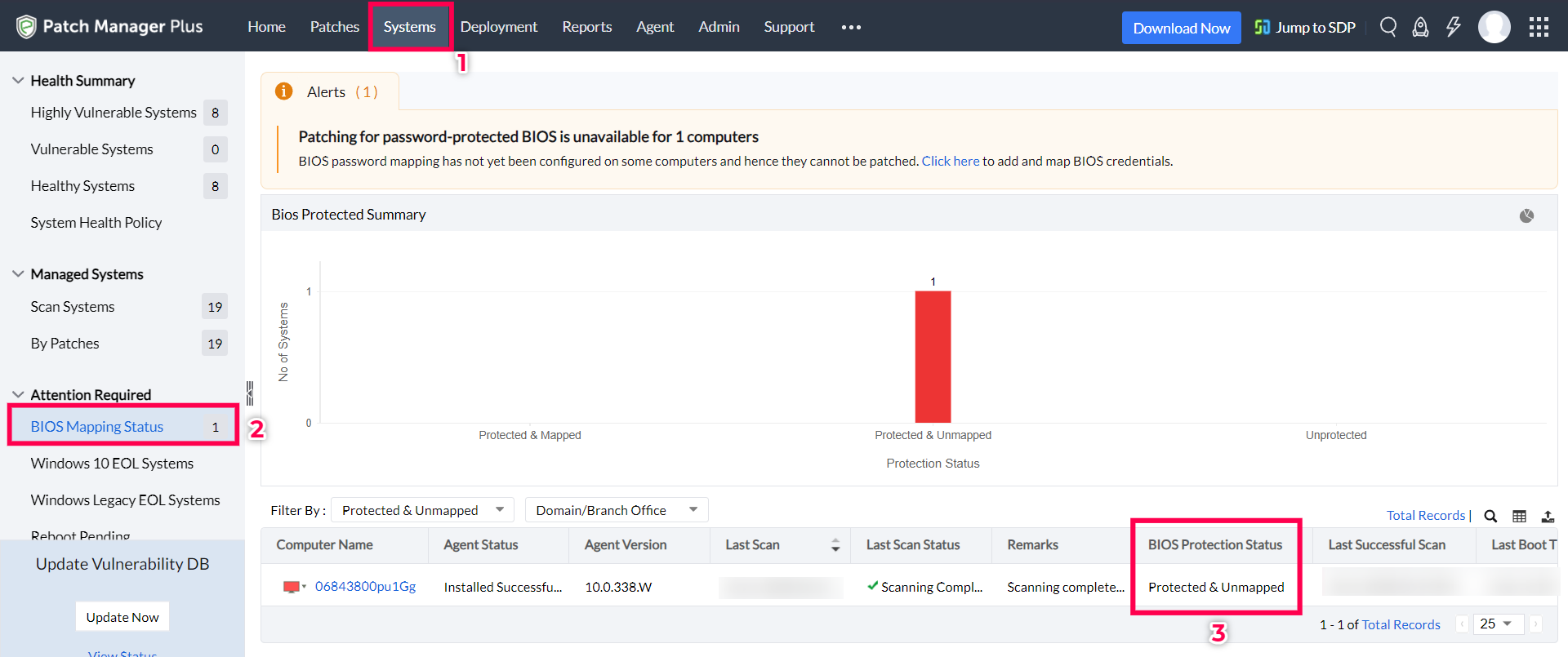Viewport: 1568px width, 657px height.
Task: Click the export table icon
Action: coord(1548,516)
